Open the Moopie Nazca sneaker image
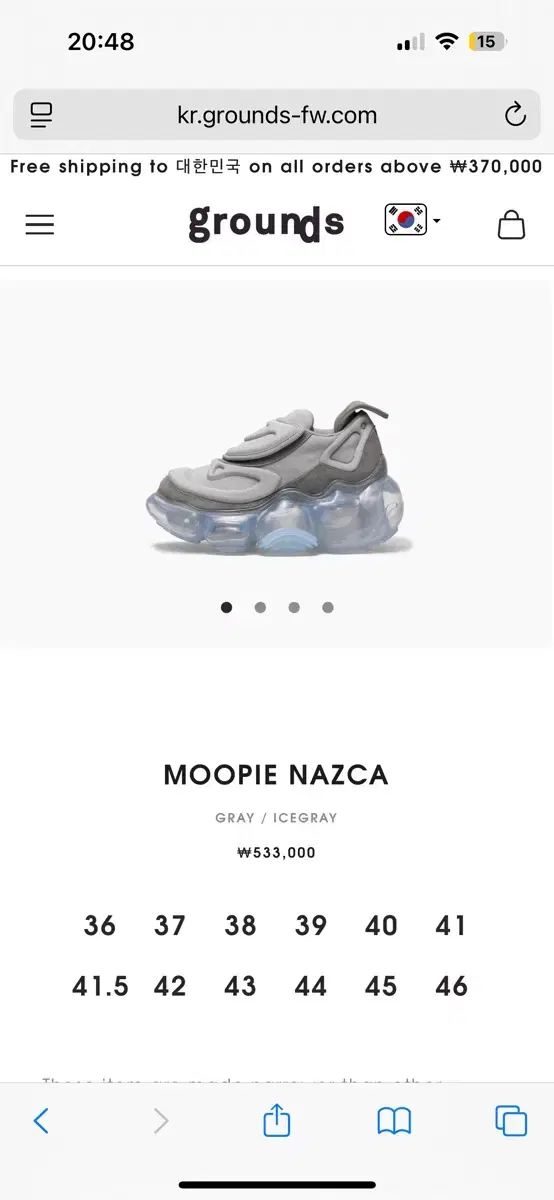Viewport: 554px width, 1200px height. click(279, 478)
